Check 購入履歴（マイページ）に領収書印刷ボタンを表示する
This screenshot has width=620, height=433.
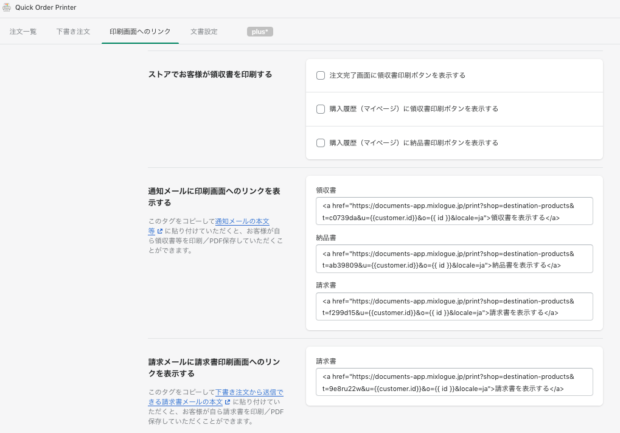tap(321, 109)
